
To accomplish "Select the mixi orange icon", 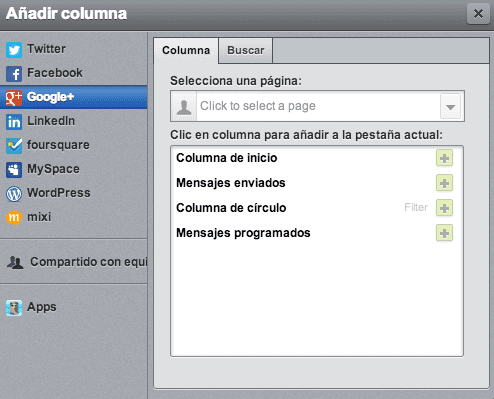I will pyautogui.click(x=14, y=218).
